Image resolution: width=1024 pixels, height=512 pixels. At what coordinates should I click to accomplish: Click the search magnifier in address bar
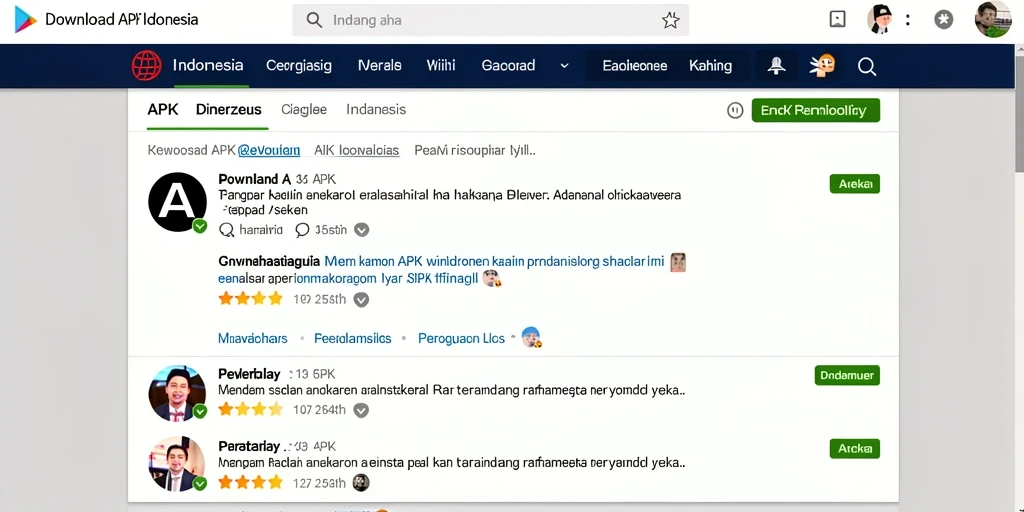click(x=314, y=20)
